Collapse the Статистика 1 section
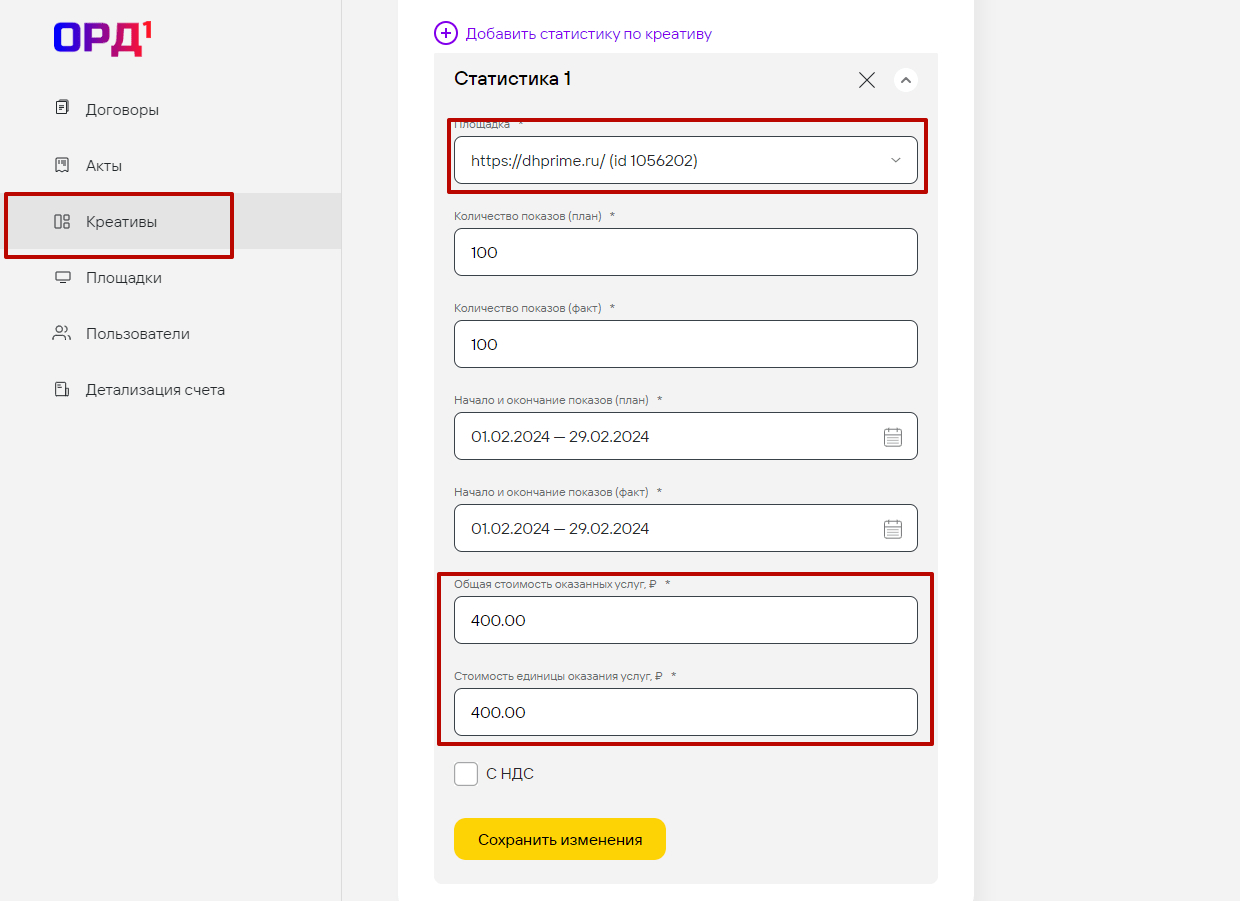Screen dimensions: 1240x901 click(x=906, y=80)
